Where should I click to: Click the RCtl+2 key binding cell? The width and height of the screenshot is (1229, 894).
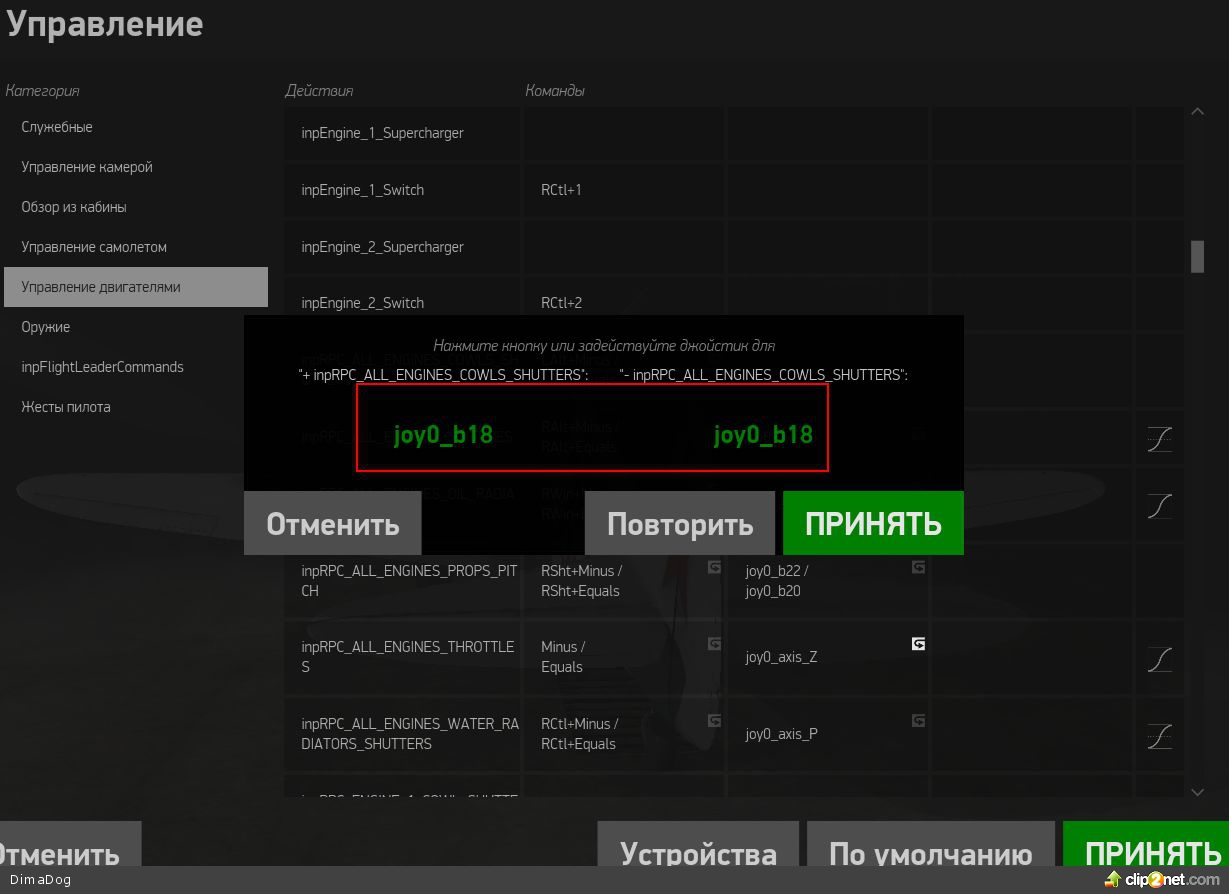point(622,303)
